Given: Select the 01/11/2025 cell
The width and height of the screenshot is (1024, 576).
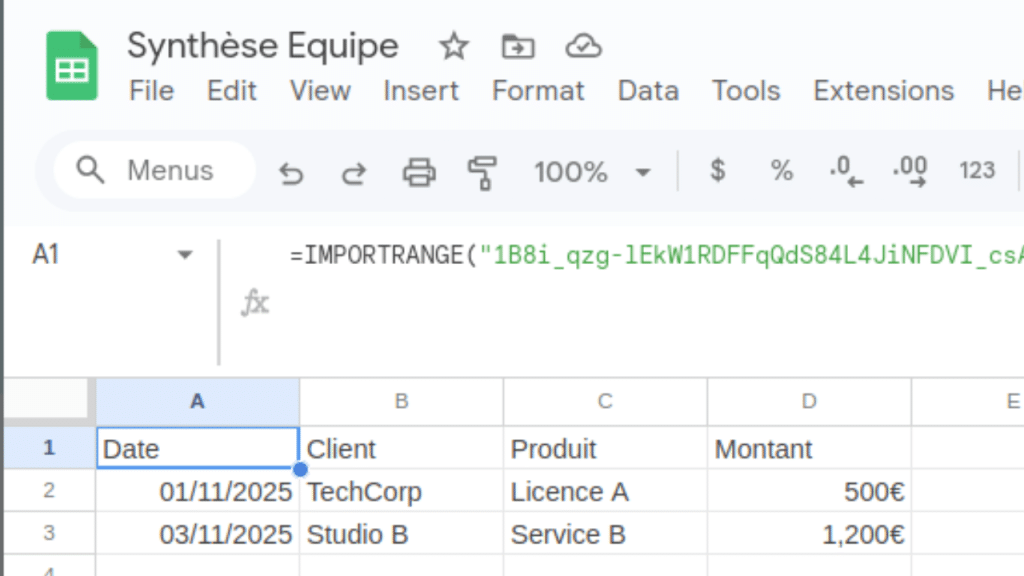Looking at the screenshot, I should click(197, 491).
